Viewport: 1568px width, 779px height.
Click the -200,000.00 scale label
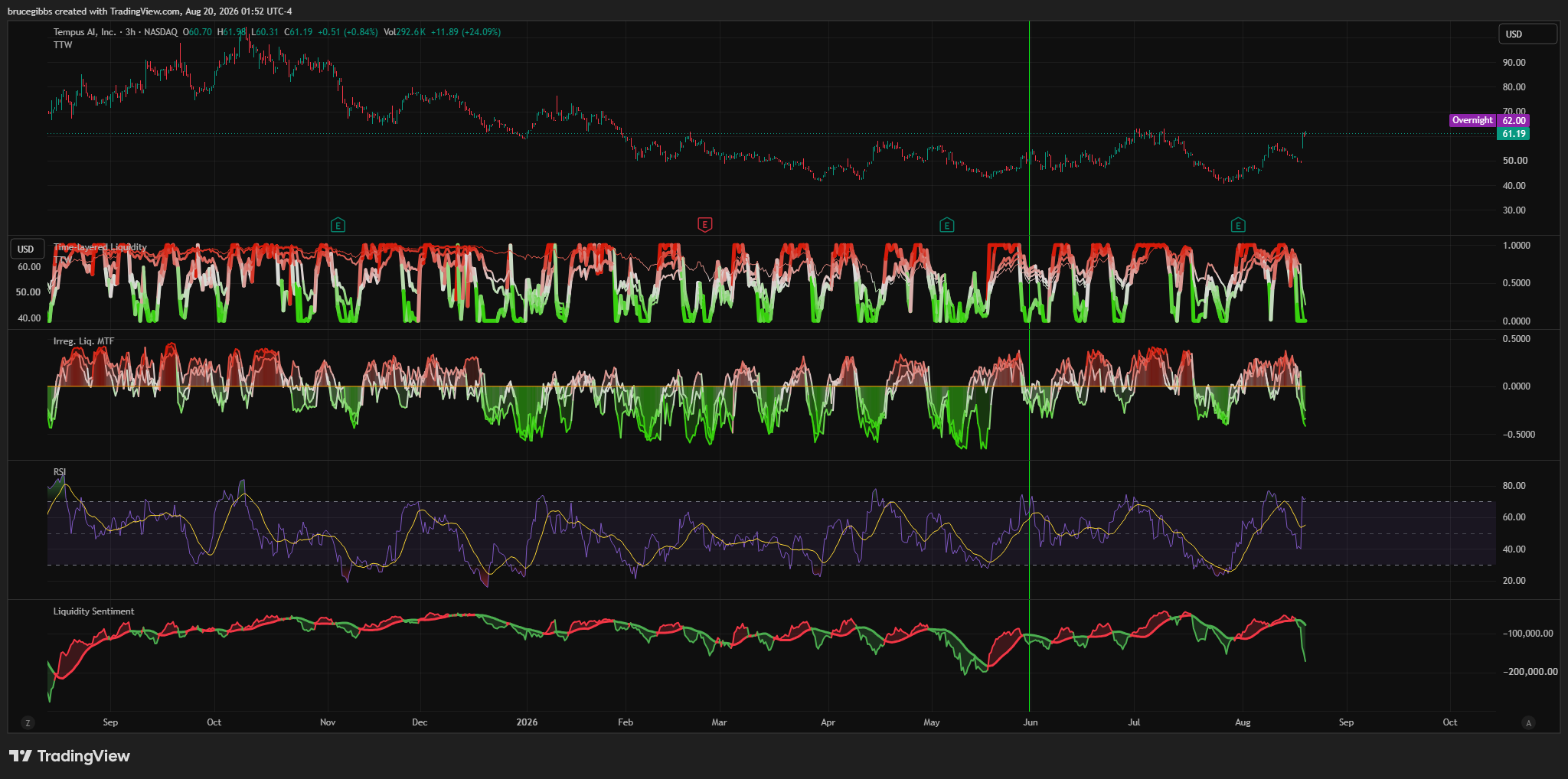tap(1530, 672)
